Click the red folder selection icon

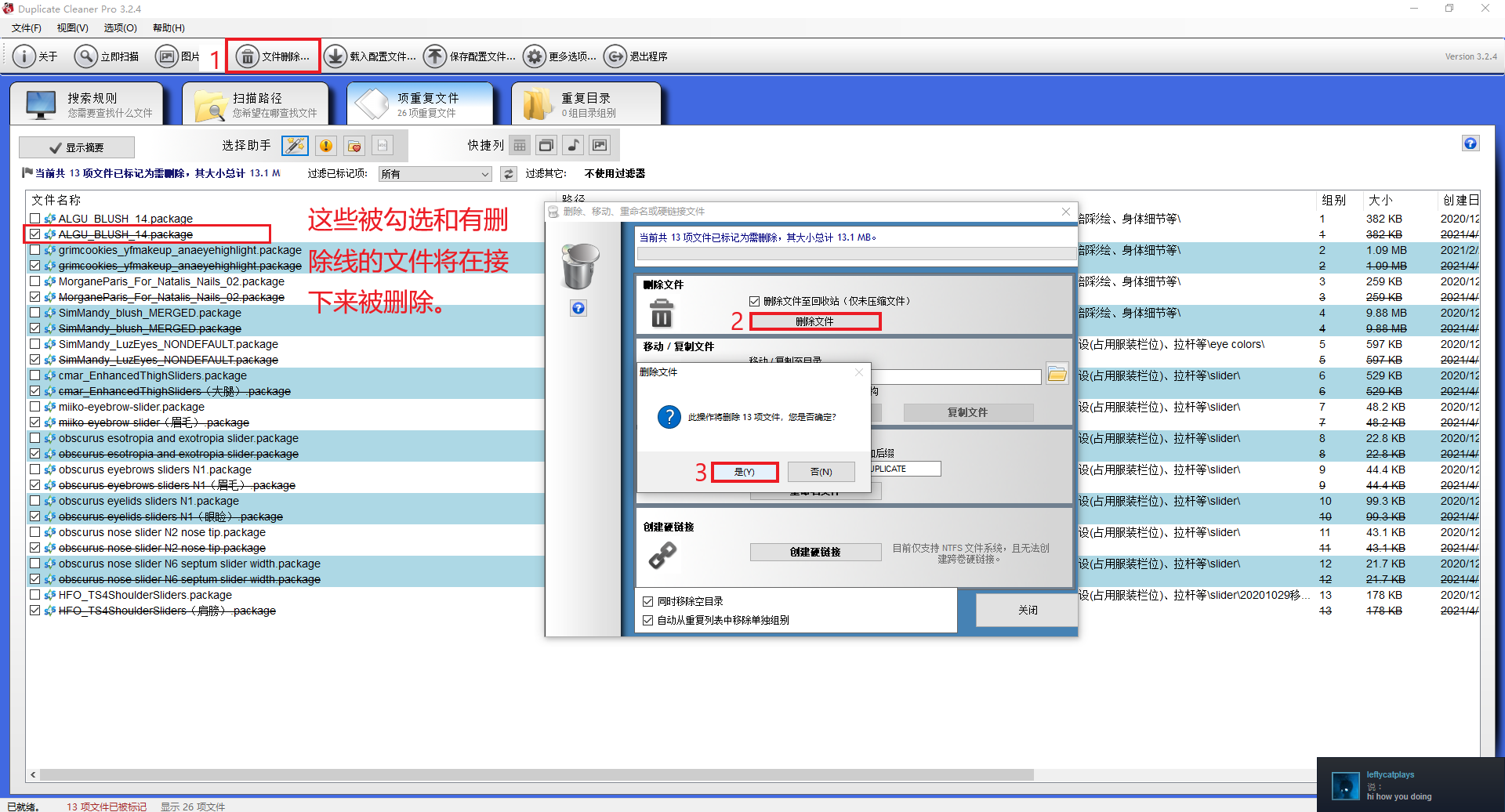[354, 146]
